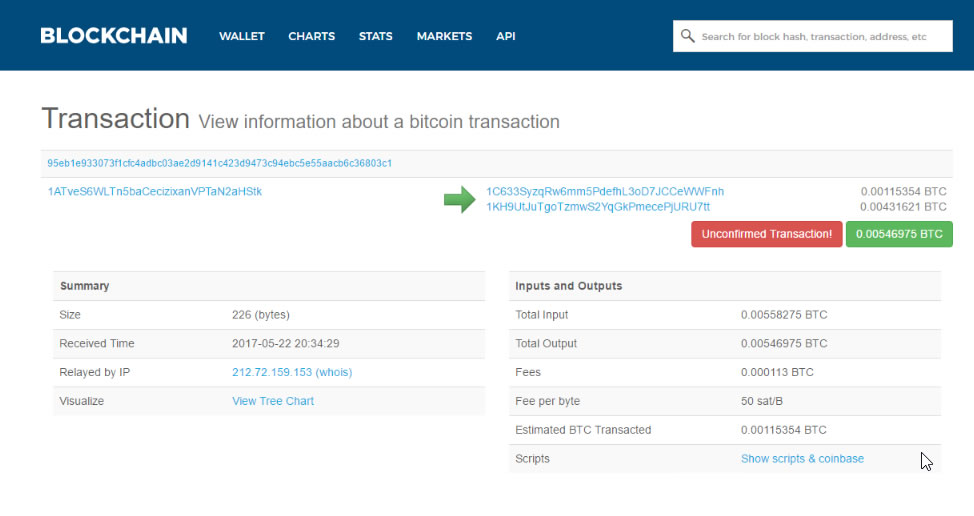Open the WALLET menu item
This screenshot has width=974, height=516.
pyautogui.click(x=242, y=37)
